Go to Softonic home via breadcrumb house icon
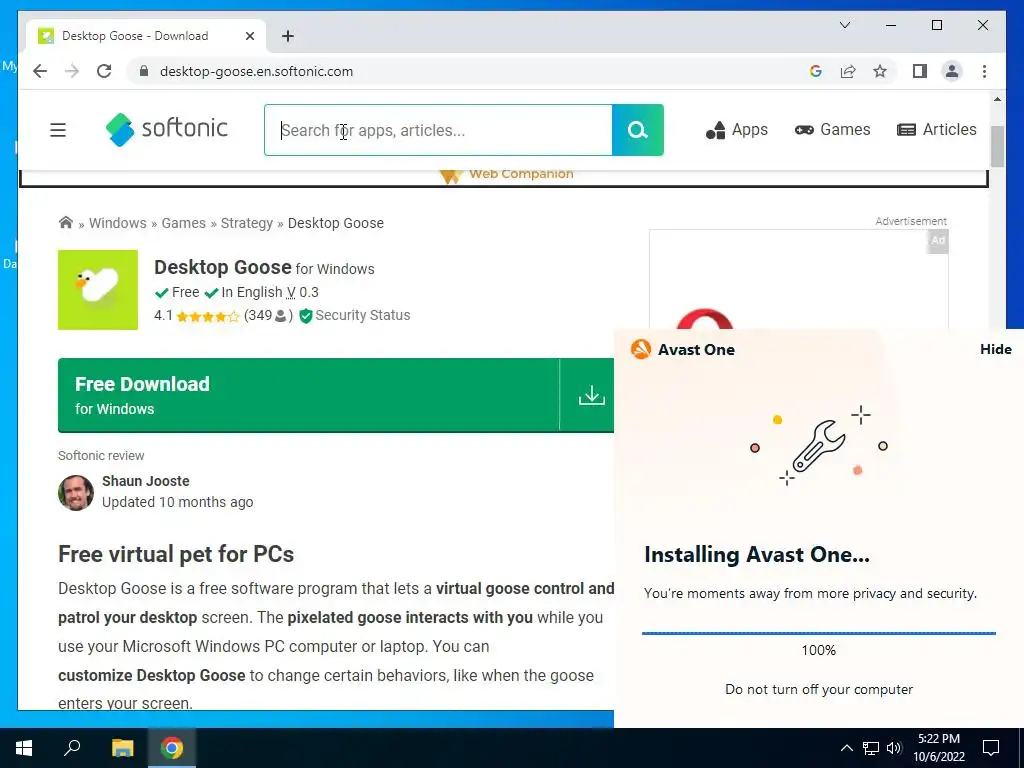This screenshot has width=1024, height=768. pos(66,223)
